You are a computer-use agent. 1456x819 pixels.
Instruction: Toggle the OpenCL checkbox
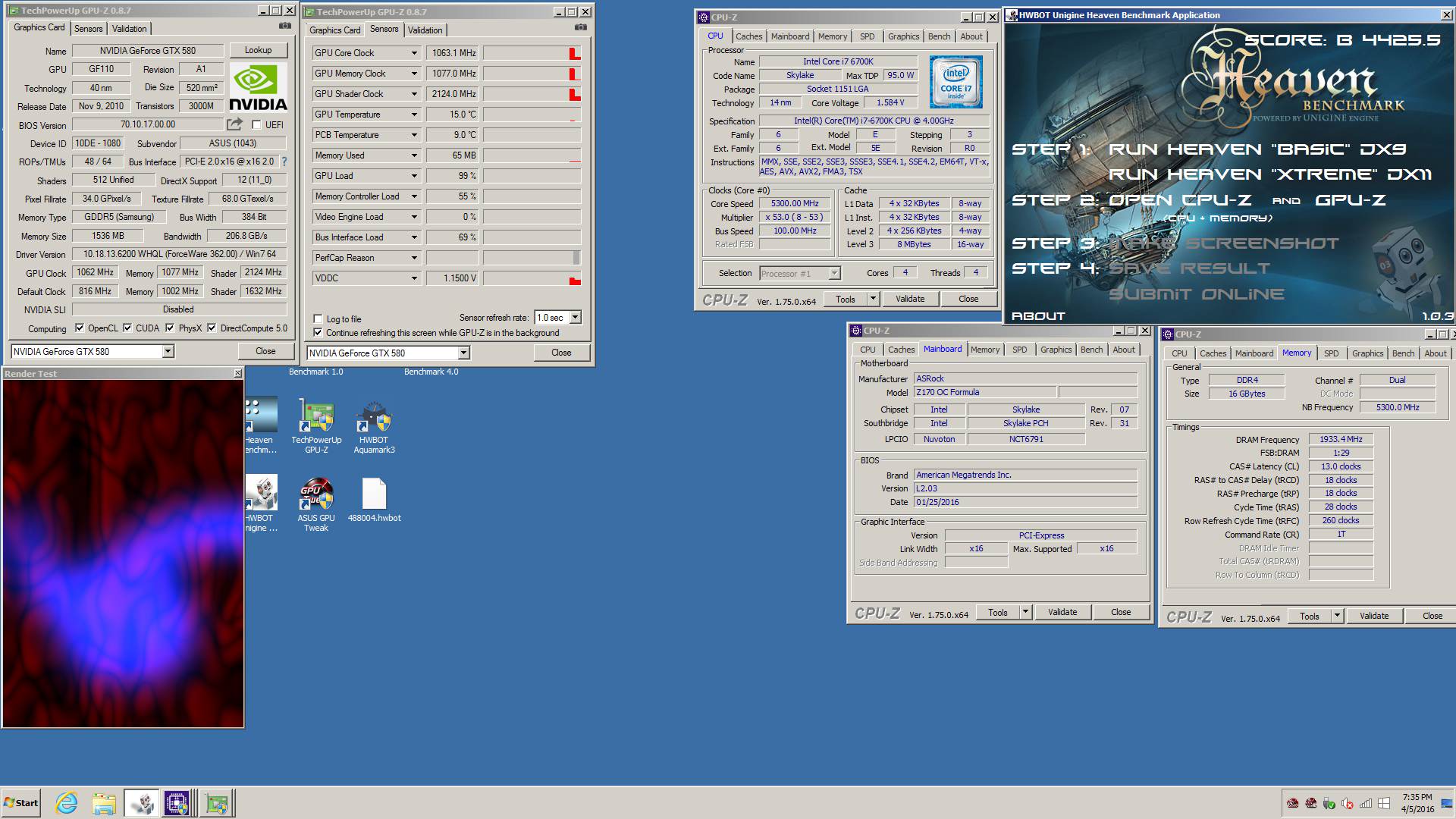80,328
